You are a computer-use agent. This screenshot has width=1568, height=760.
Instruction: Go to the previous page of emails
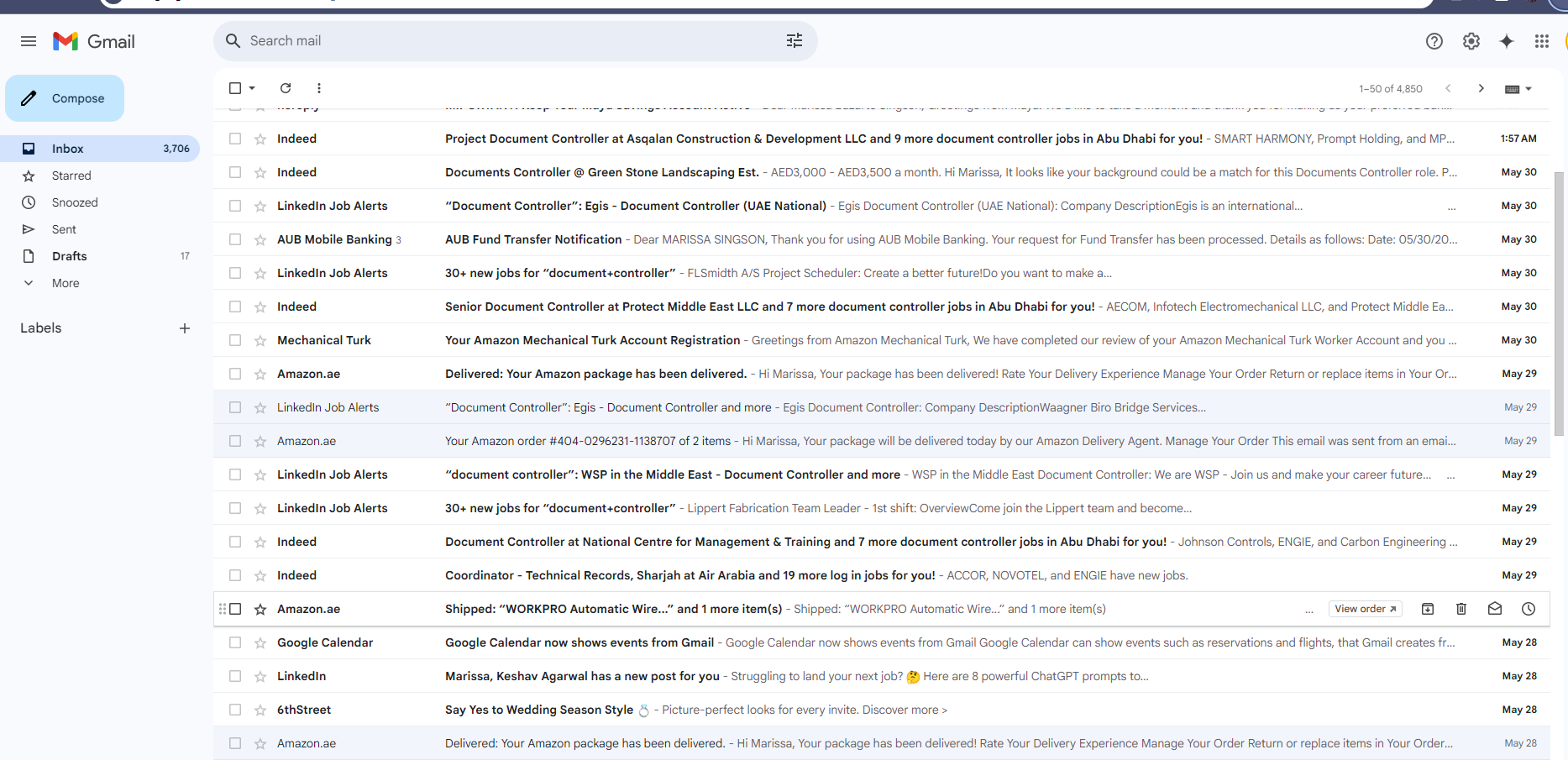1448,88
